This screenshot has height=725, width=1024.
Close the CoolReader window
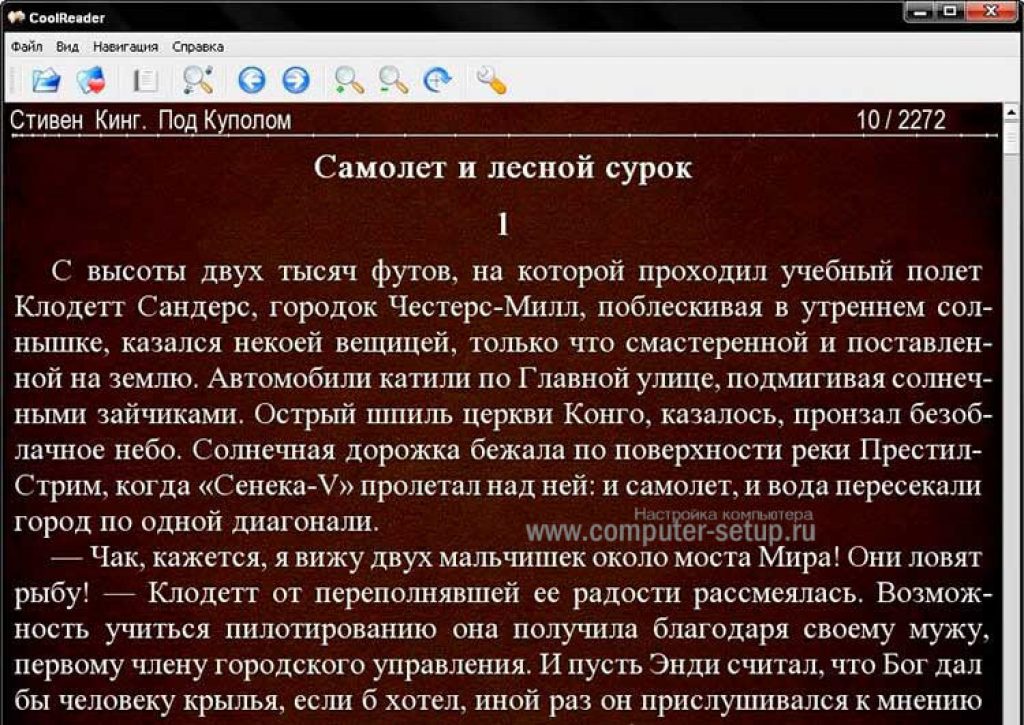coord(992,11)
